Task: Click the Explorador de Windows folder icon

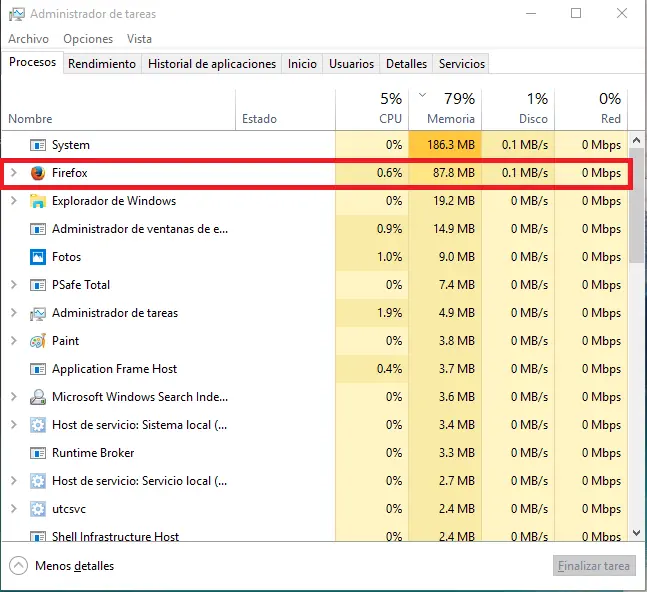Action: click(x=38, y=201)
